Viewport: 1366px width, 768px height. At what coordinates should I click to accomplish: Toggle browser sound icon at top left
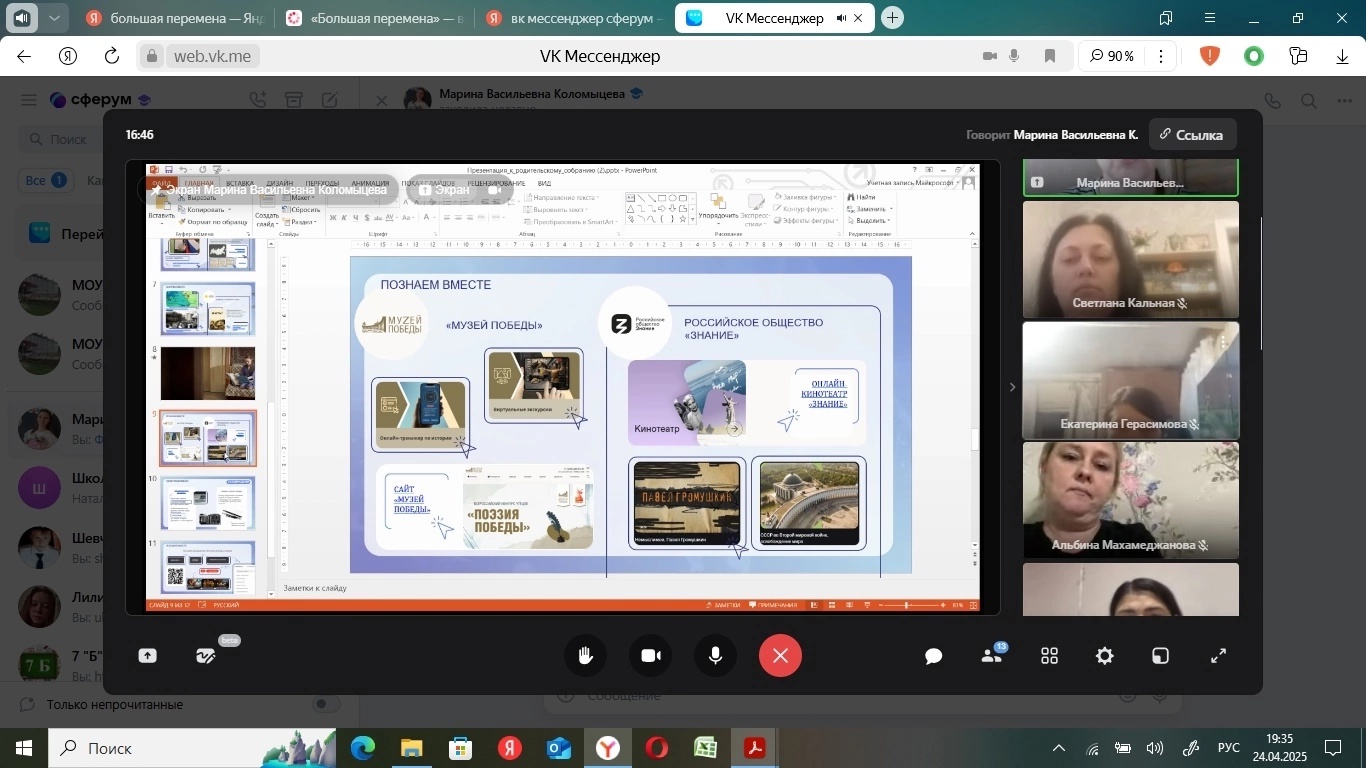click(20, 18)
